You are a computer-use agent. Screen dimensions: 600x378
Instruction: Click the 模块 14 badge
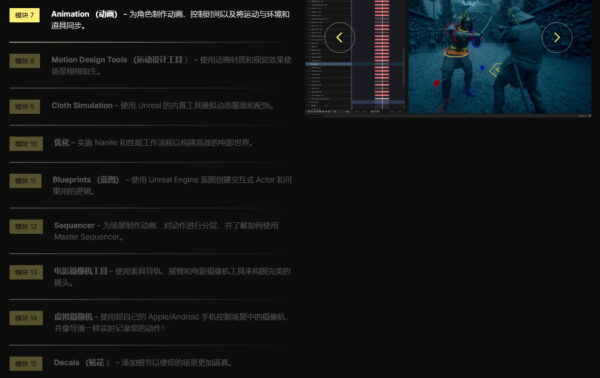pyautogui.click(x=26, y=318)
